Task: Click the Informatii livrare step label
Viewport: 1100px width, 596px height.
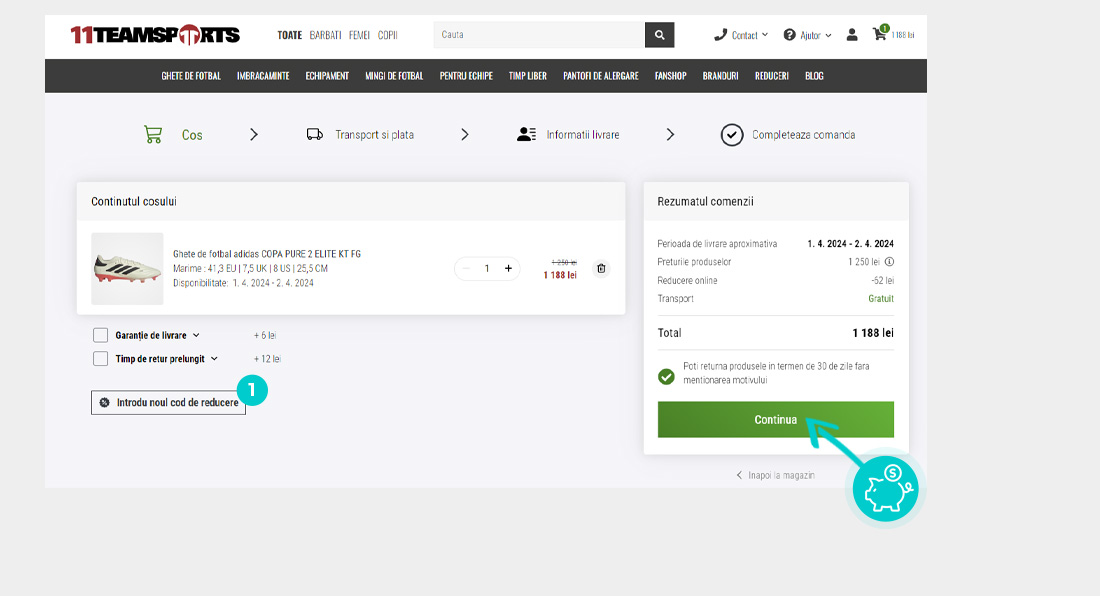Action: coord(583,135)
